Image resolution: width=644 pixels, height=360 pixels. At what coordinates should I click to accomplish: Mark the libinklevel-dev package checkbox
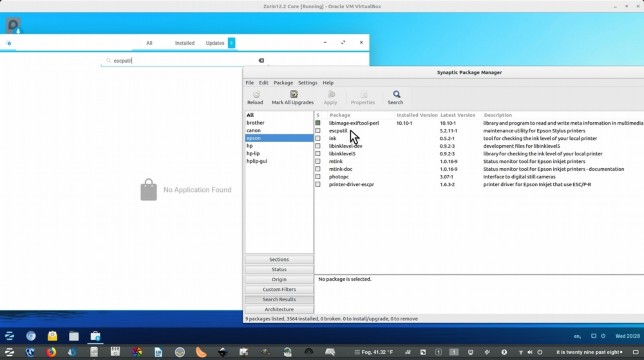[x=318, y=146]
